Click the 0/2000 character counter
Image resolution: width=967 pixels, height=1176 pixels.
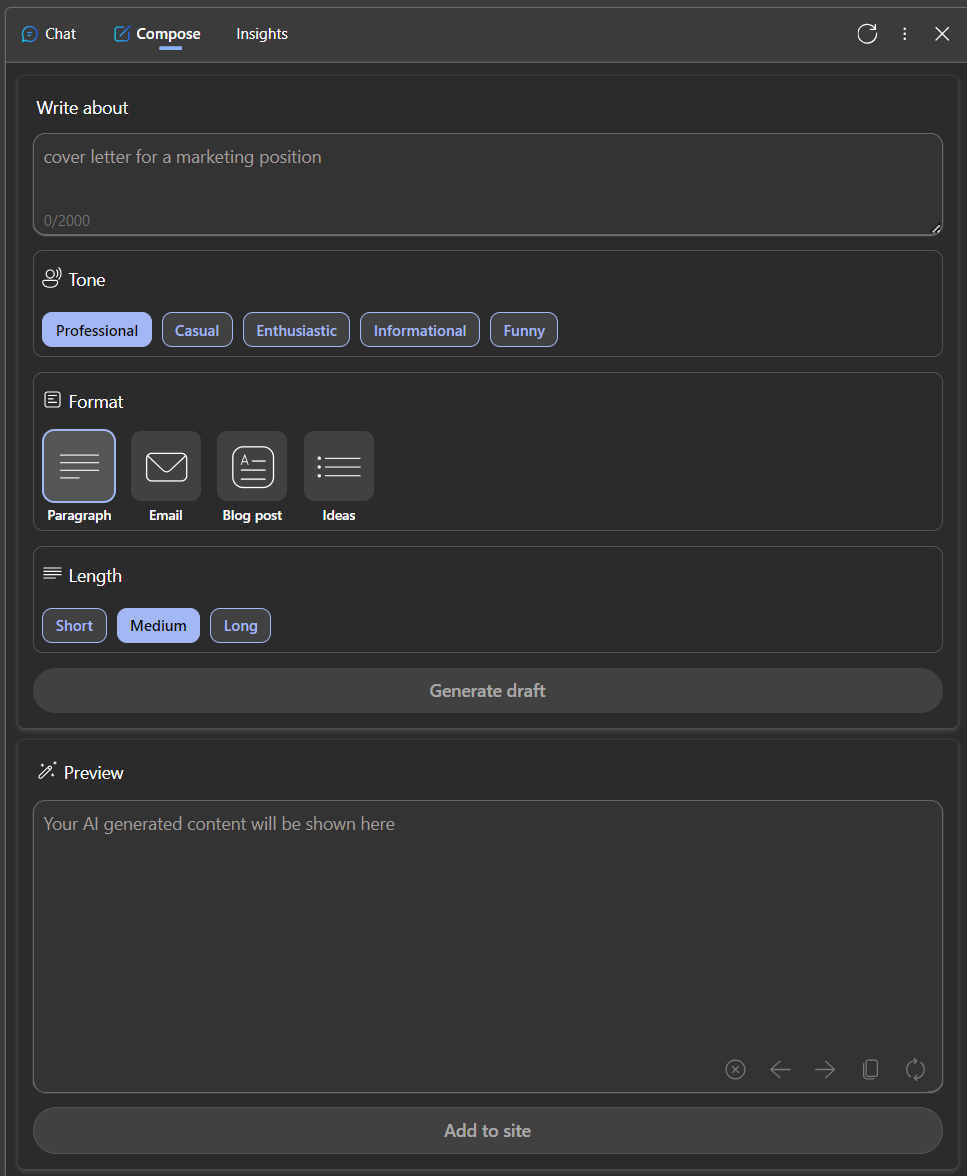click(67, 220)
